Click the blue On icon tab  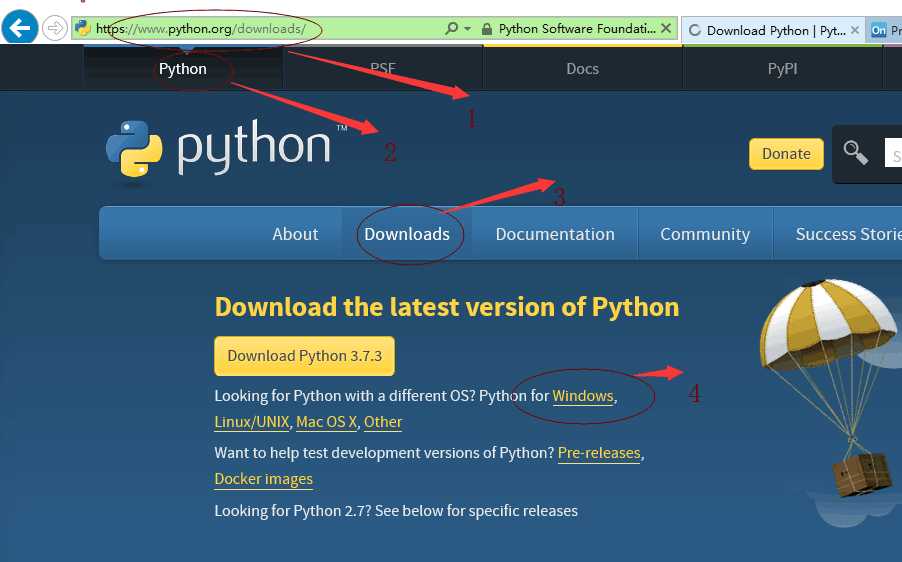coord(878,30)
